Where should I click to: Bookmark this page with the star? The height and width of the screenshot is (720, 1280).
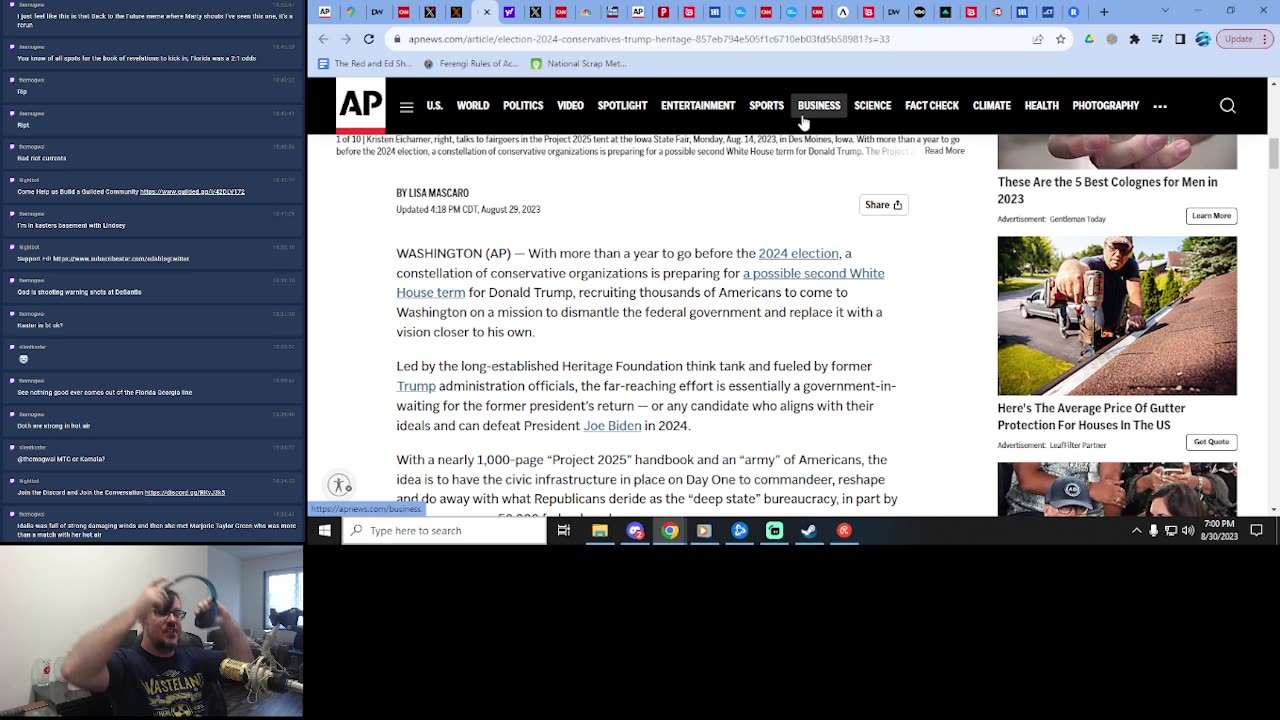[1061, 39]
